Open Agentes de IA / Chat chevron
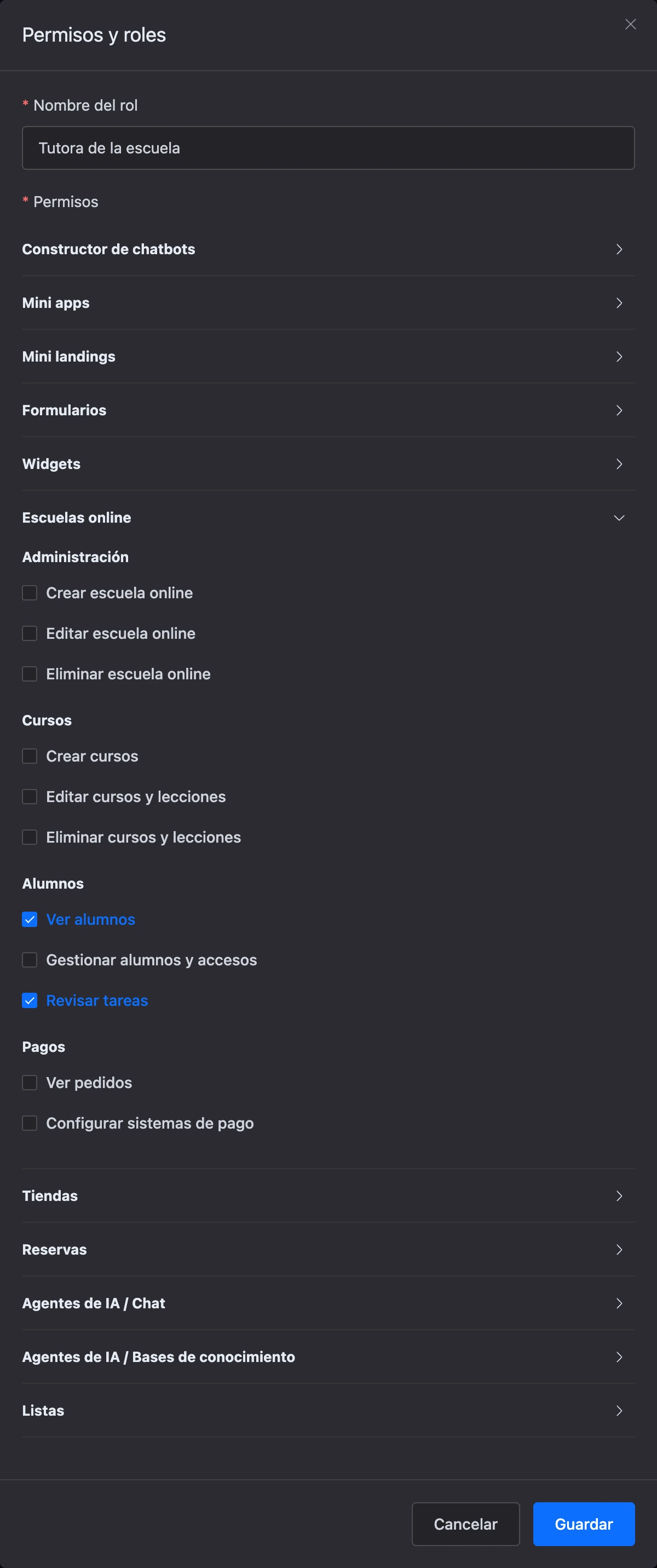Image resolution: width=657 pixels, height=1568 pixels. [x=619, y=1303]
